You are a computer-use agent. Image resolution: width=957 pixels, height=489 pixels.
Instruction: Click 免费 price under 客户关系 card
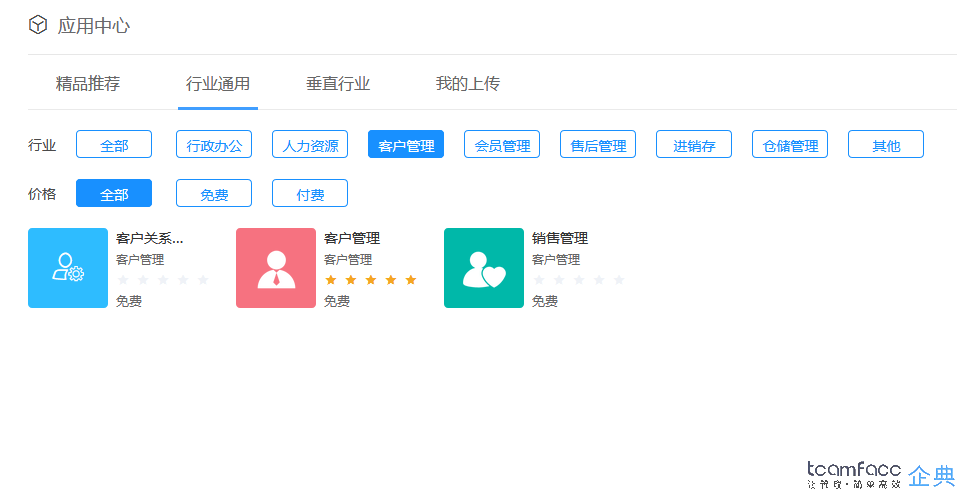129,301
